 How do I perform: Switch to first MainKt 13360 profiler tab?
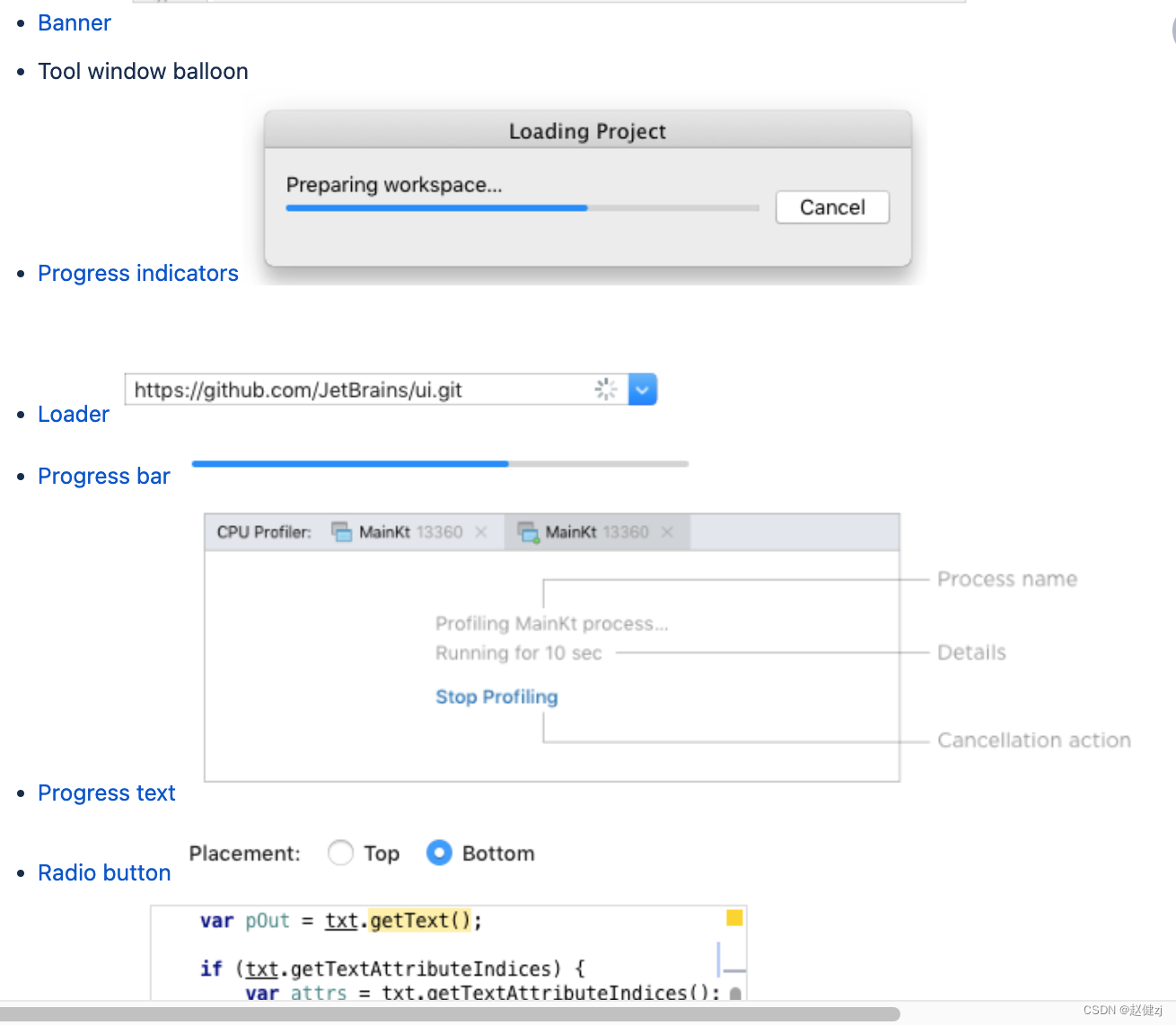pyautogui.click(x=410, y=532)
